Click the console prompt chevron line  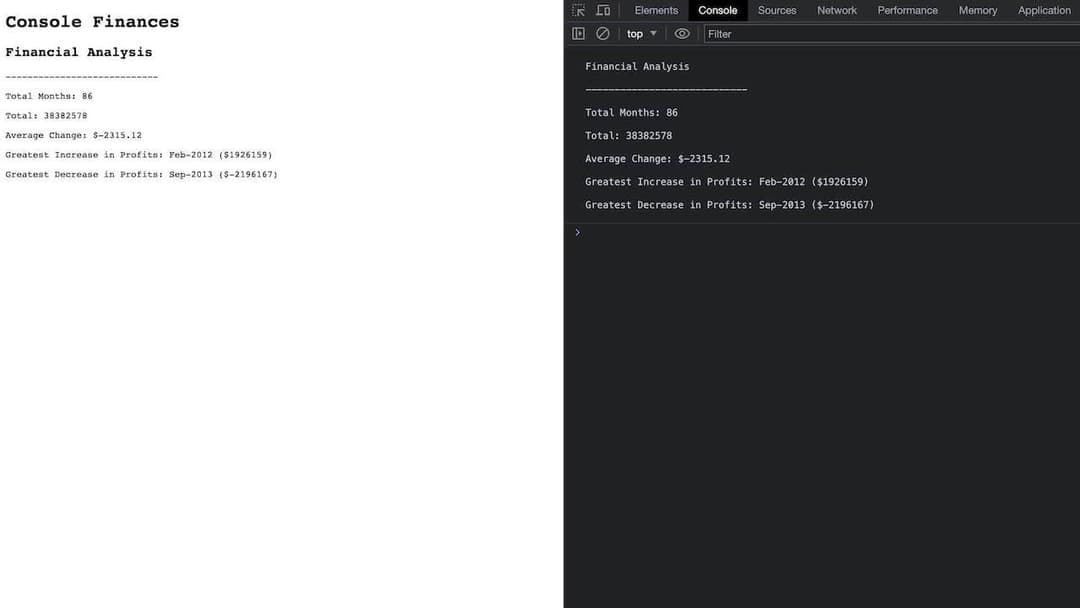point(800,232)
